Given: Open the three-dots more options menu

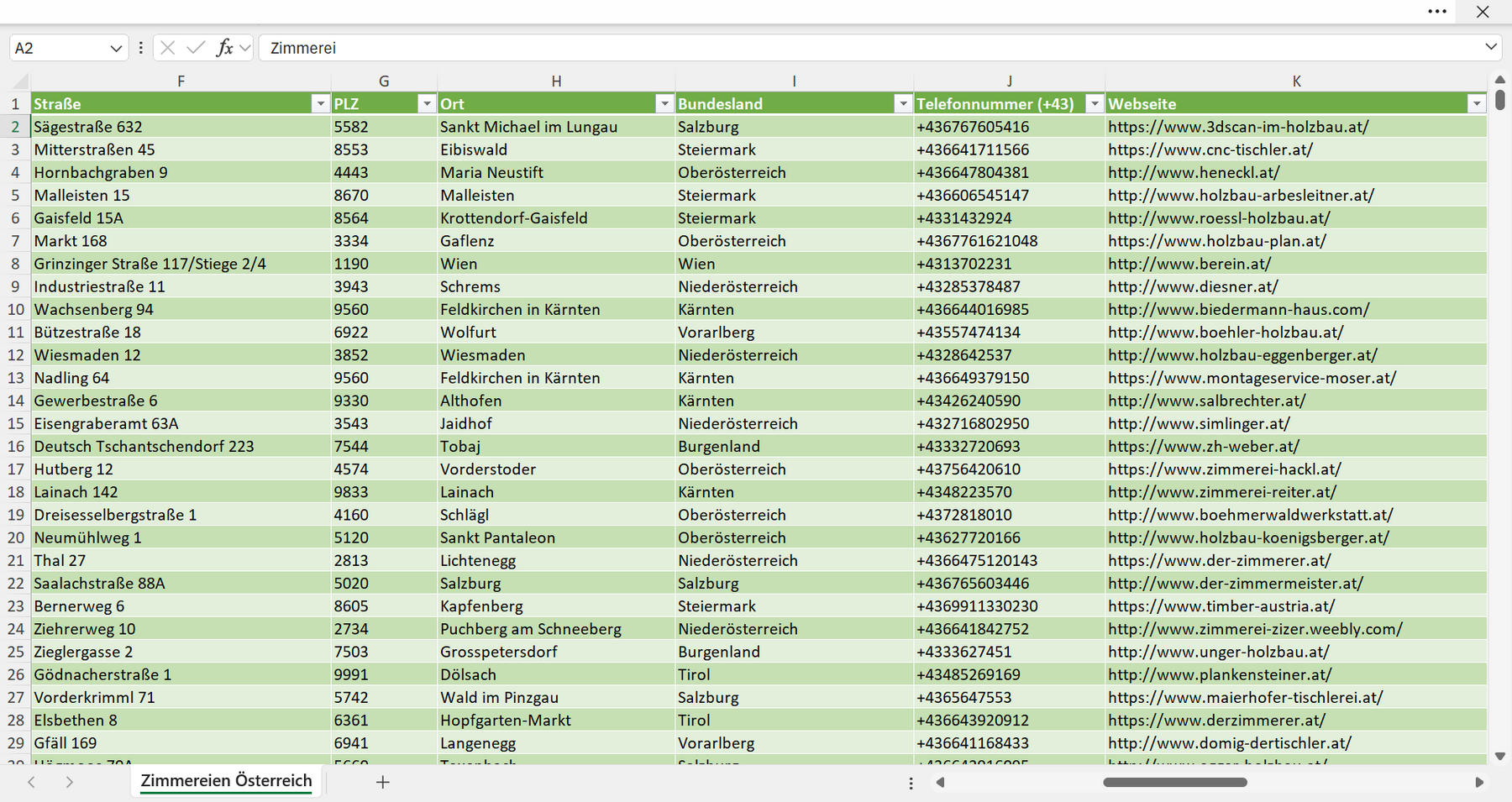Looking at the screenshot, I should coord(1437,12).
